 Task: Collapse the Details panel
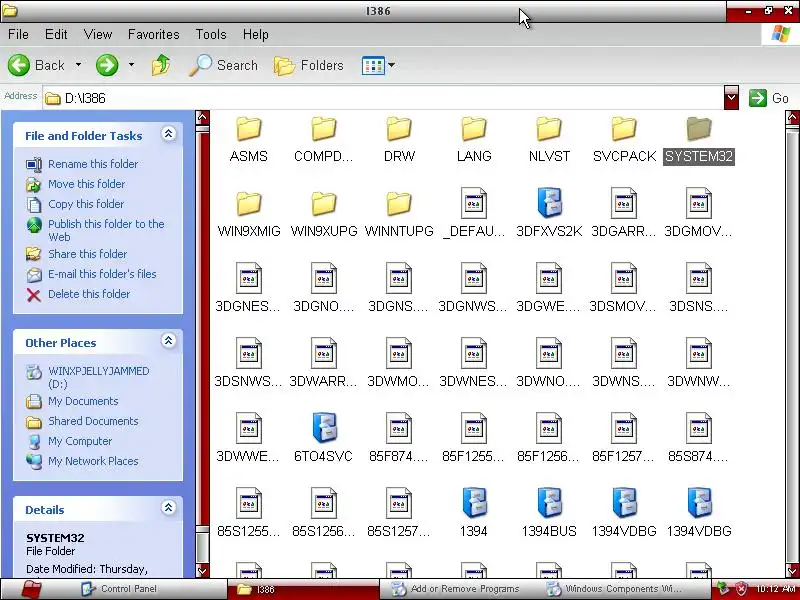(168, 507)
